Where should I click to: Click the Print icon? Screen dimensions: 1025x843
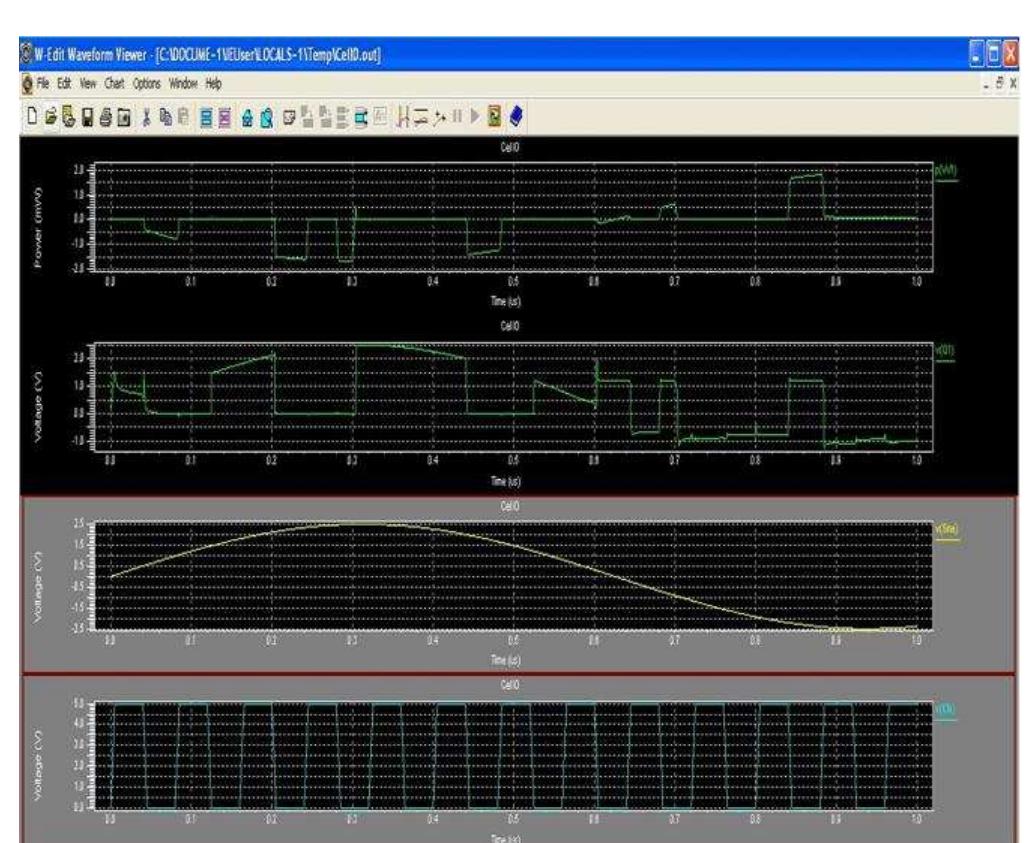tap(105, 118)
